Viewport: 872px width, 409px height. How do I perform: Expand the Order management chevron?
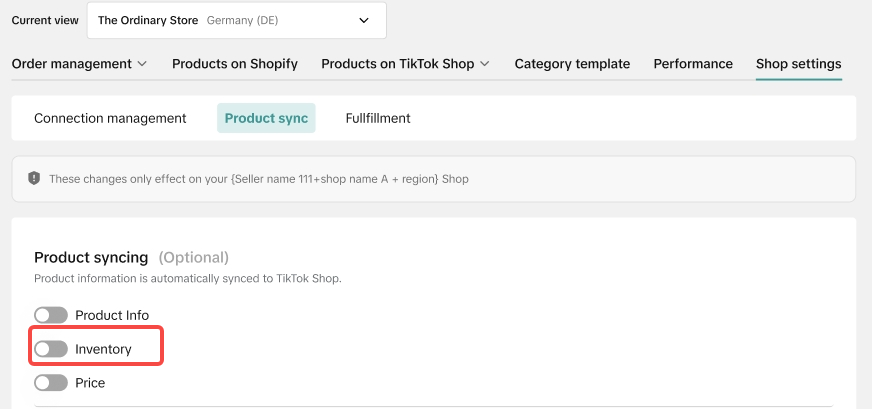pos(142,64)
